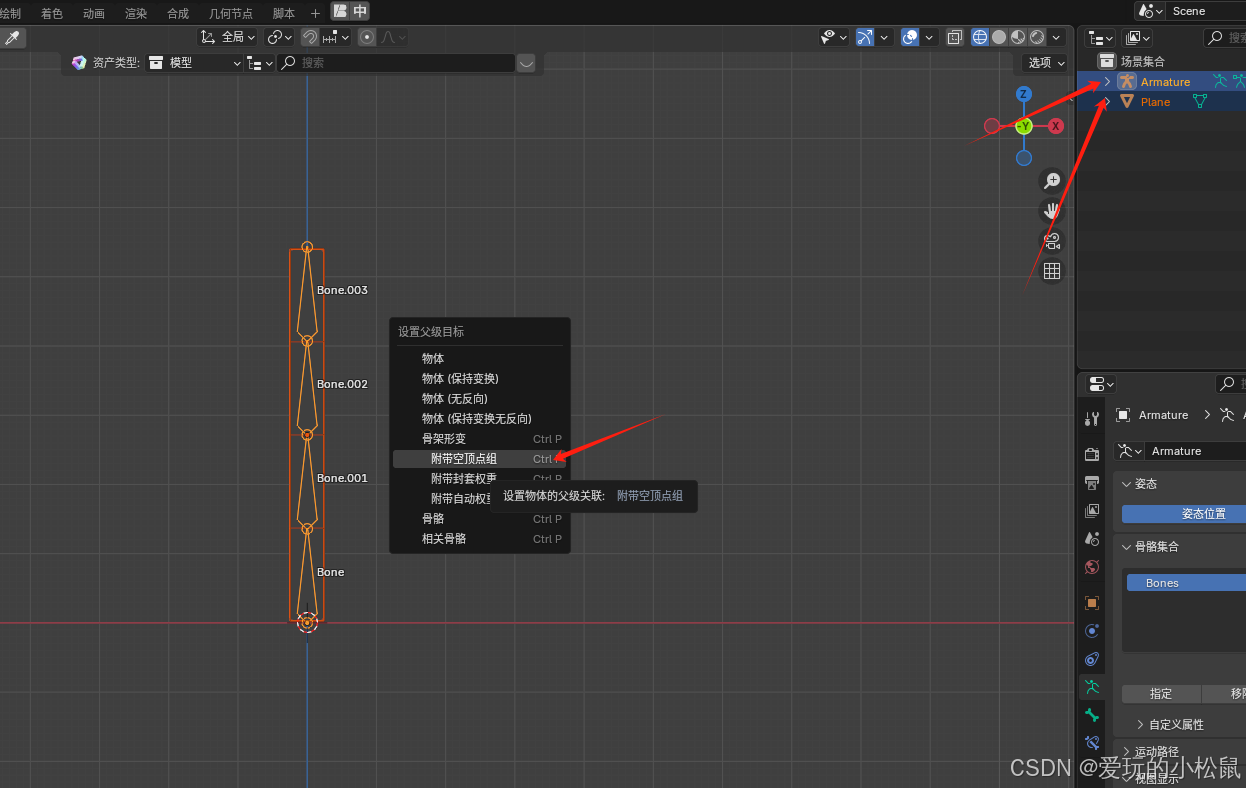Screen dimensions: 1246x788
Task: Toggle viewport overlays display
Action: [910, 37]
